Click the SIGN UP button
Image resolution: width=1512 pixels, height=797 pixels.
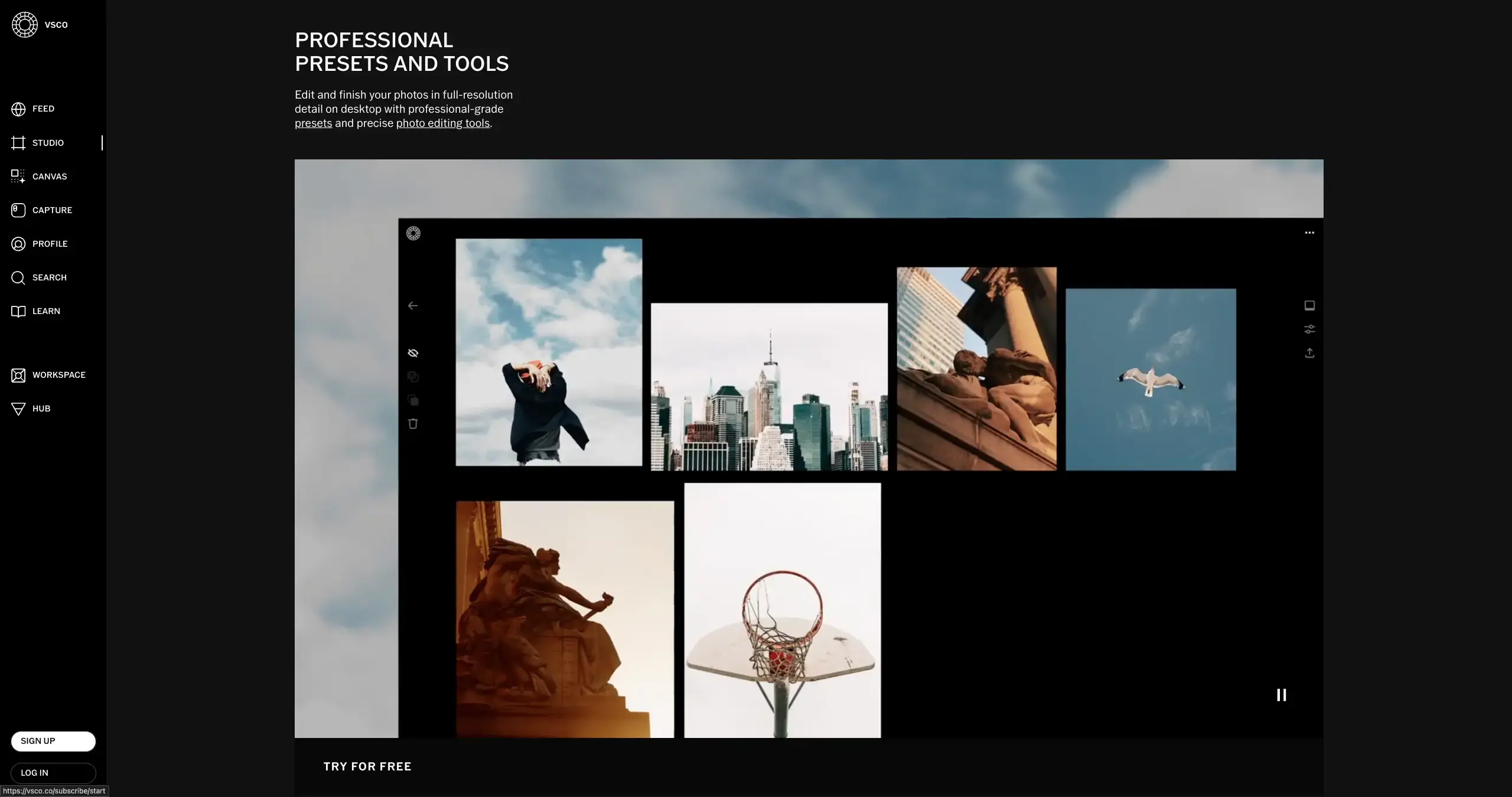point(53,741)
